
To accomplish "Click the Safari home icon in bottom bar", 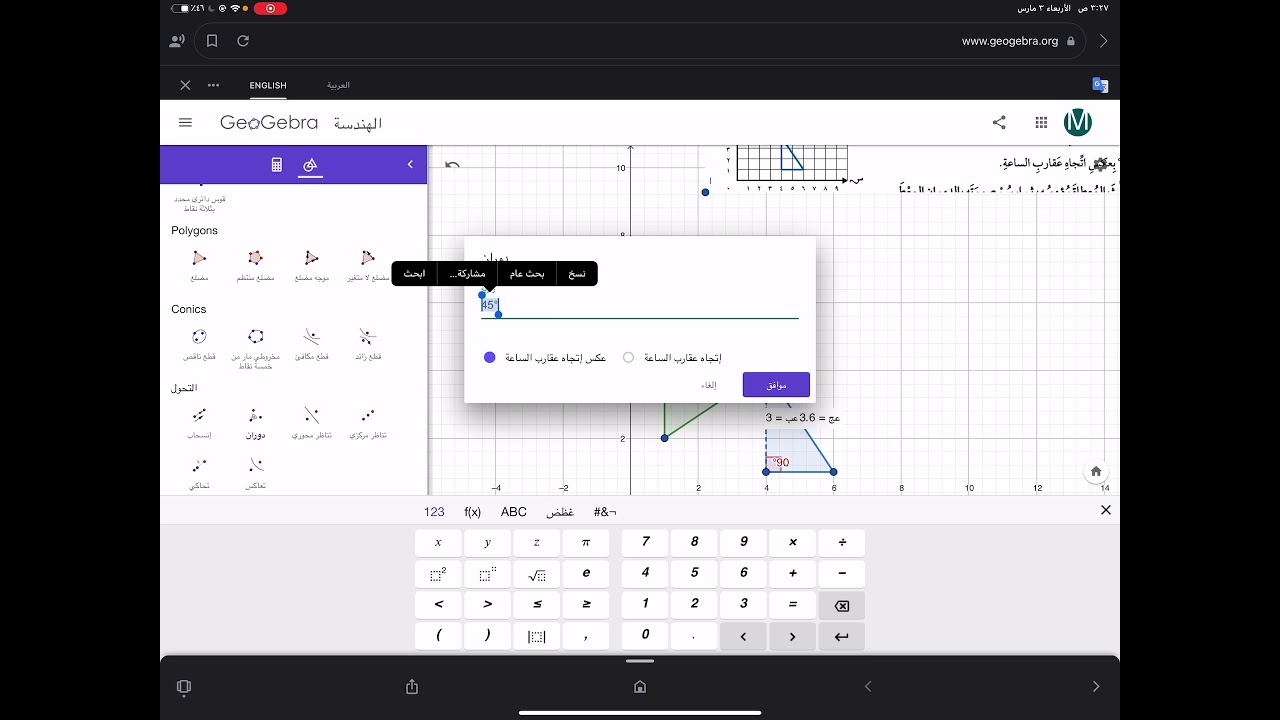I will pyautogui.click(x=640, y=686).
